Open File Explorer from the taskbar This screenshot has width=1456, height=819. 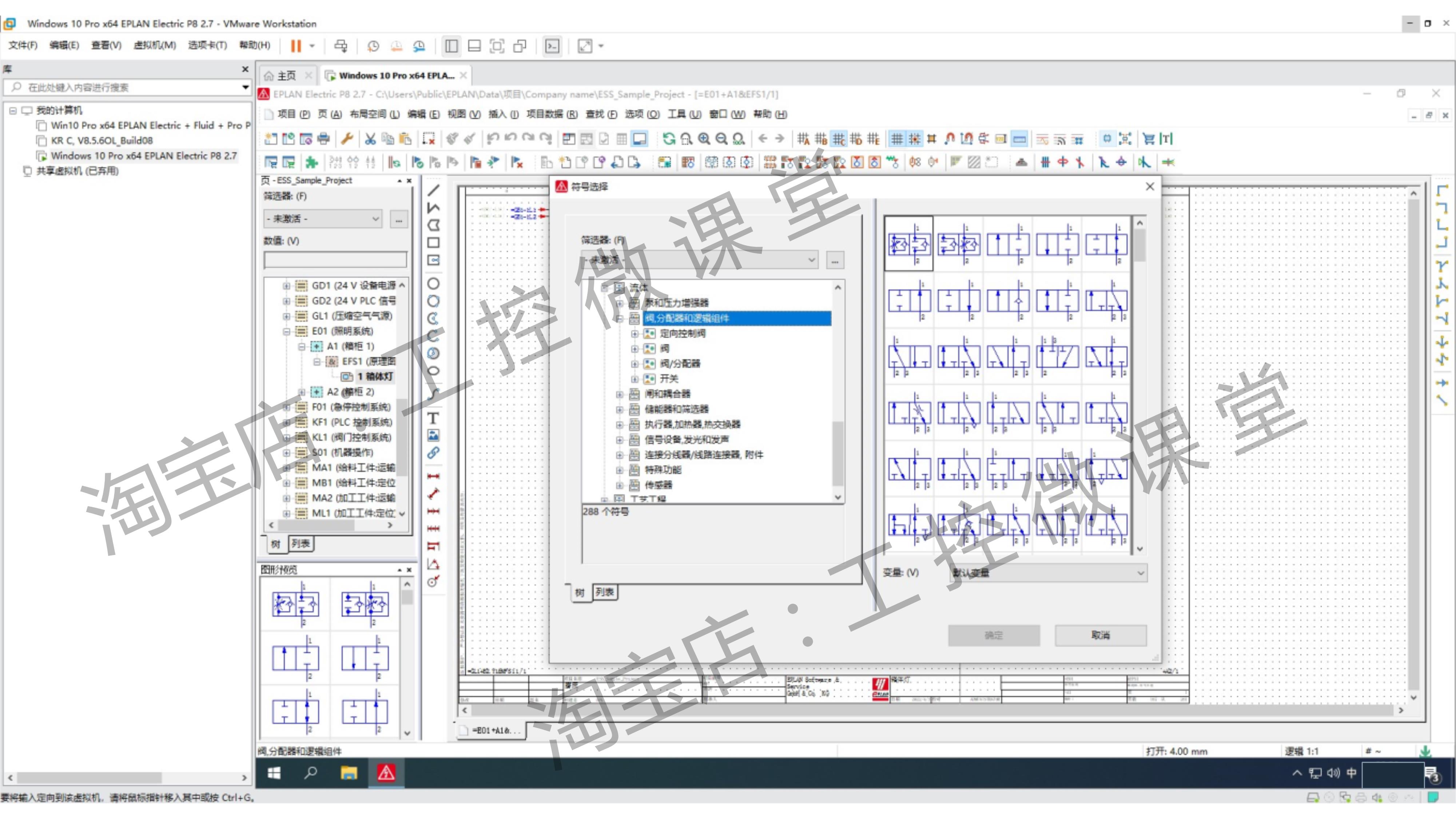point(349,773)
